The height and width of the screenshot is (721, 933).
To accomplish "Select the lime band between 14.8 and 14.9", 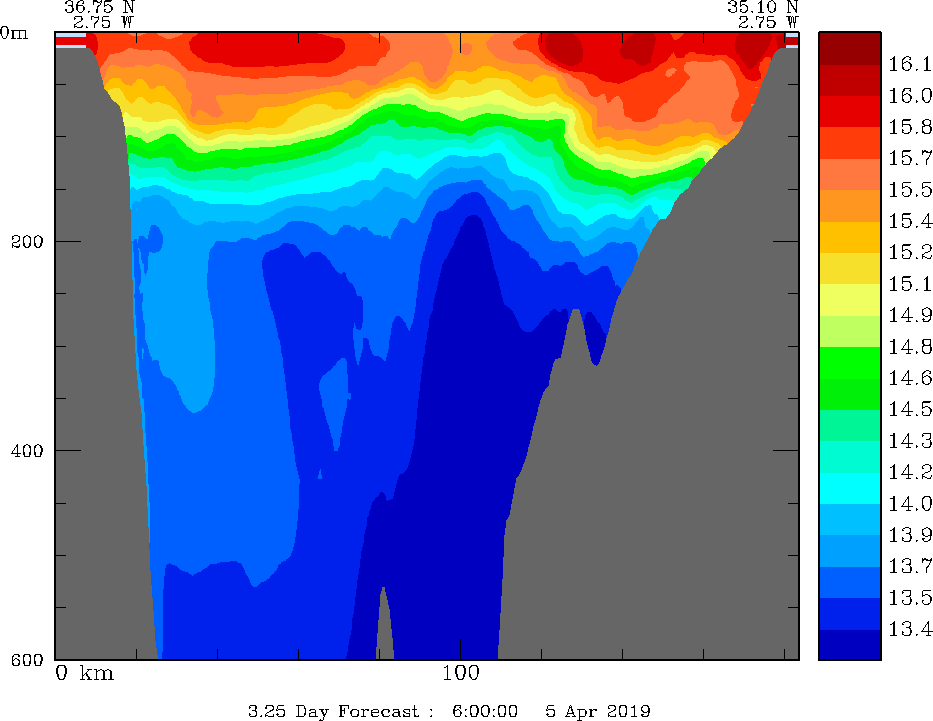I will [850, 331].
